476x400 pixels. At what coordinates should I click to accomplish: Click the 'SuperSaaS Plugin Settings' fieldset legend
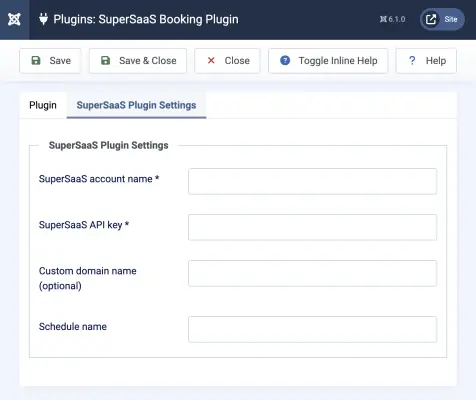tap(109, 145)
